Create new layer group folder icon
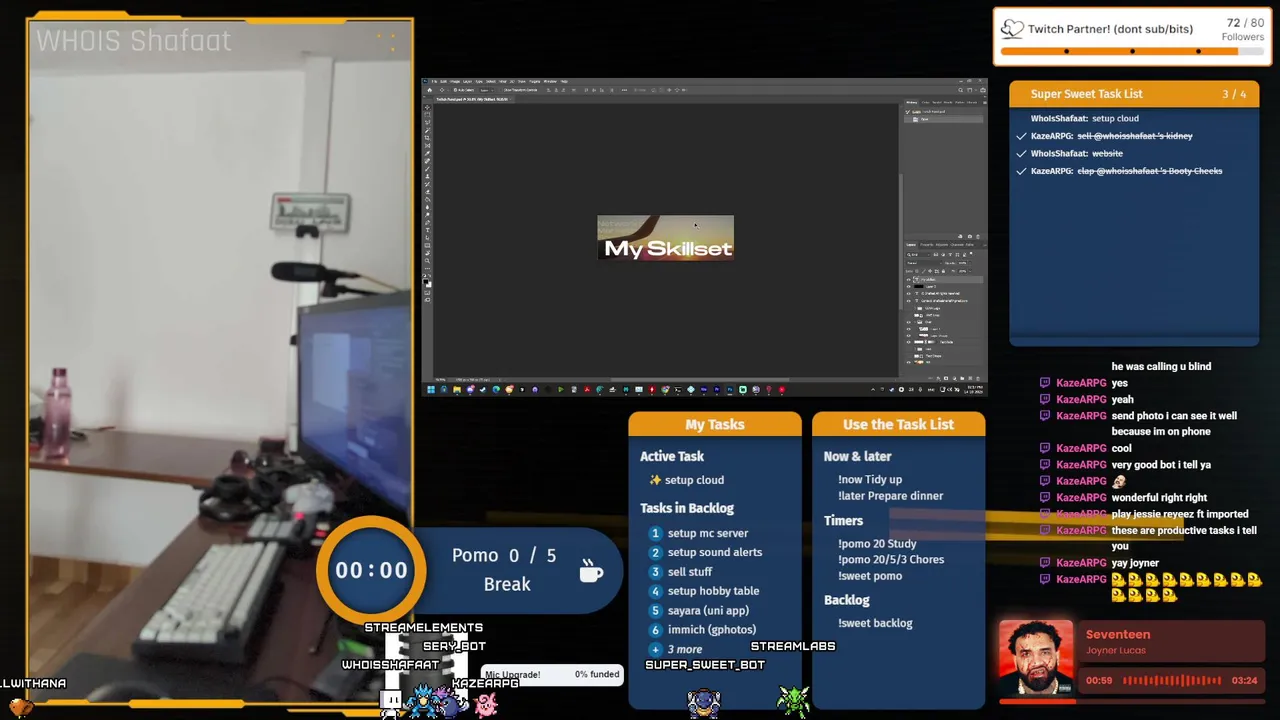 (x=962, y=378)
